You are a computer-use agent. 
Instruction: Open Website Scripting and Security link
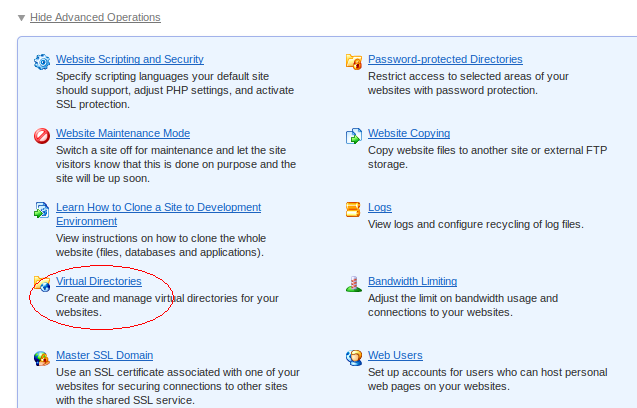coord(130,59)
